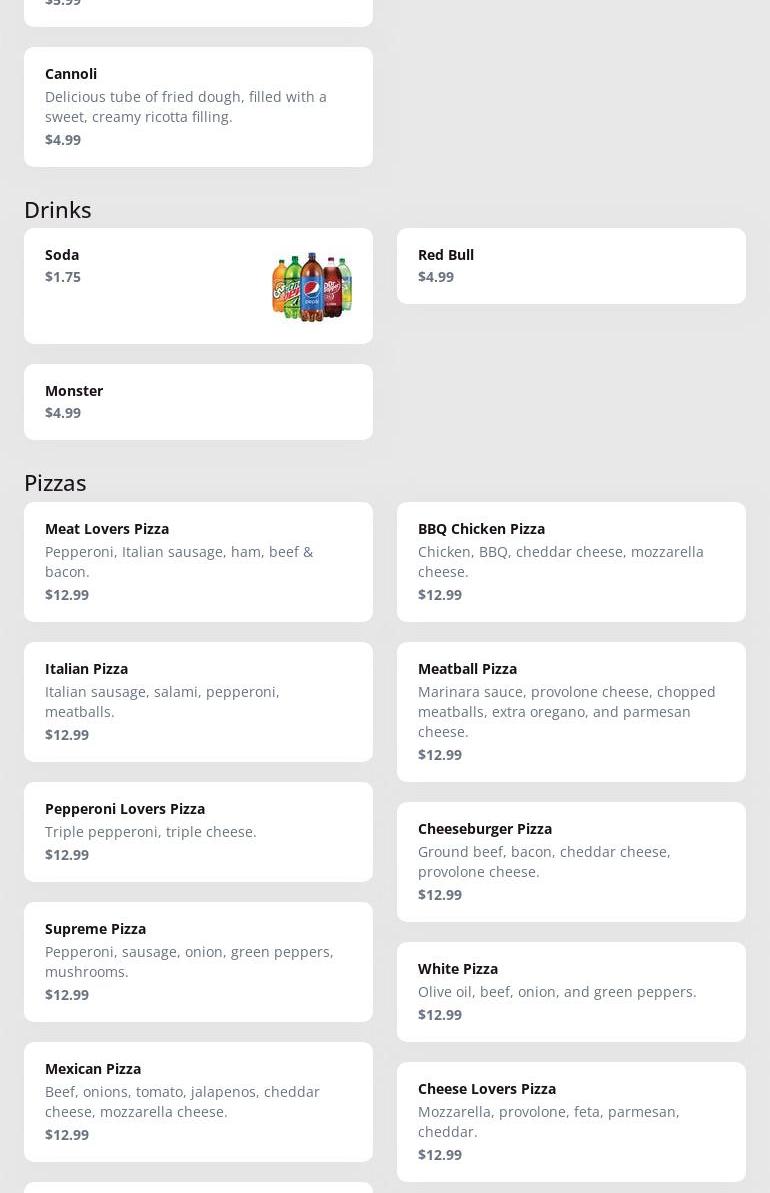Select BBQ Chicken Pizza
Viewport: 770px width, 1193px height.
571,561
